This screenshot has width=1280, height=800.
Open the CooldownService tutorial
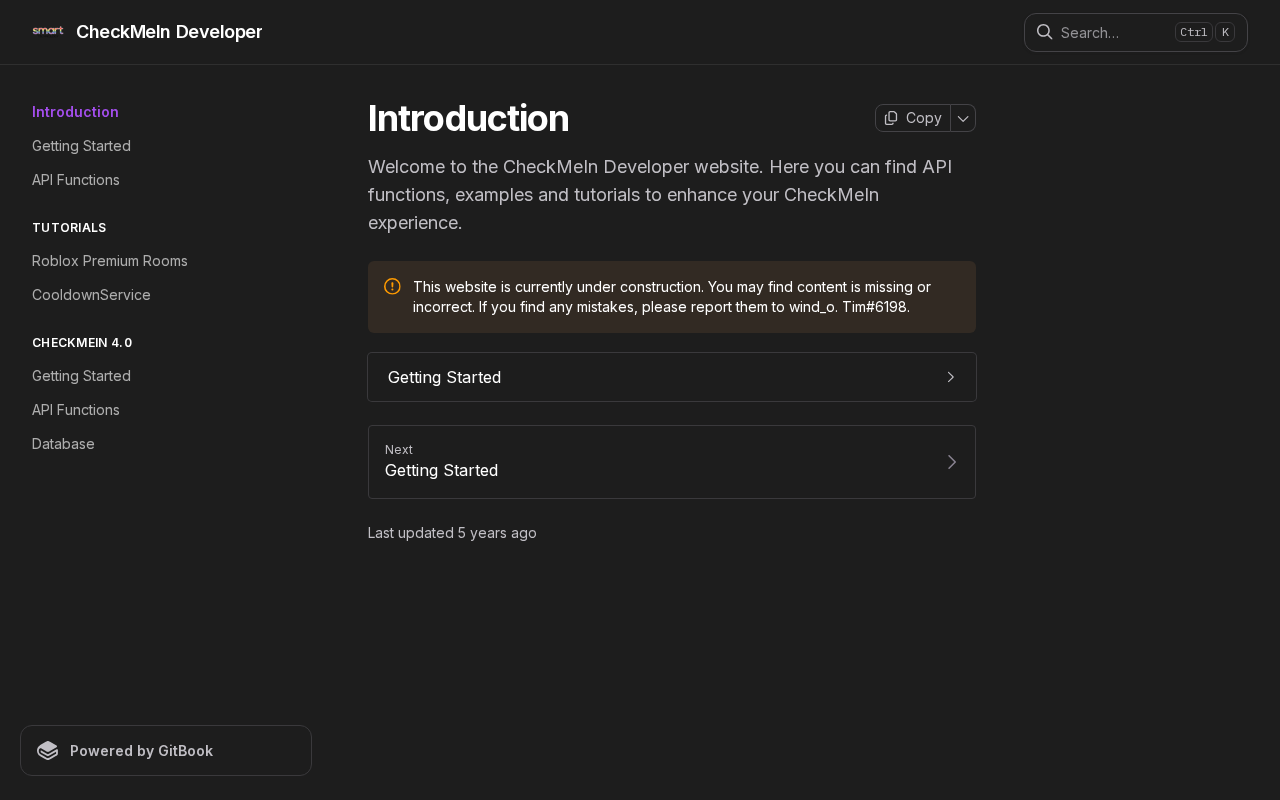coord(91,295)
